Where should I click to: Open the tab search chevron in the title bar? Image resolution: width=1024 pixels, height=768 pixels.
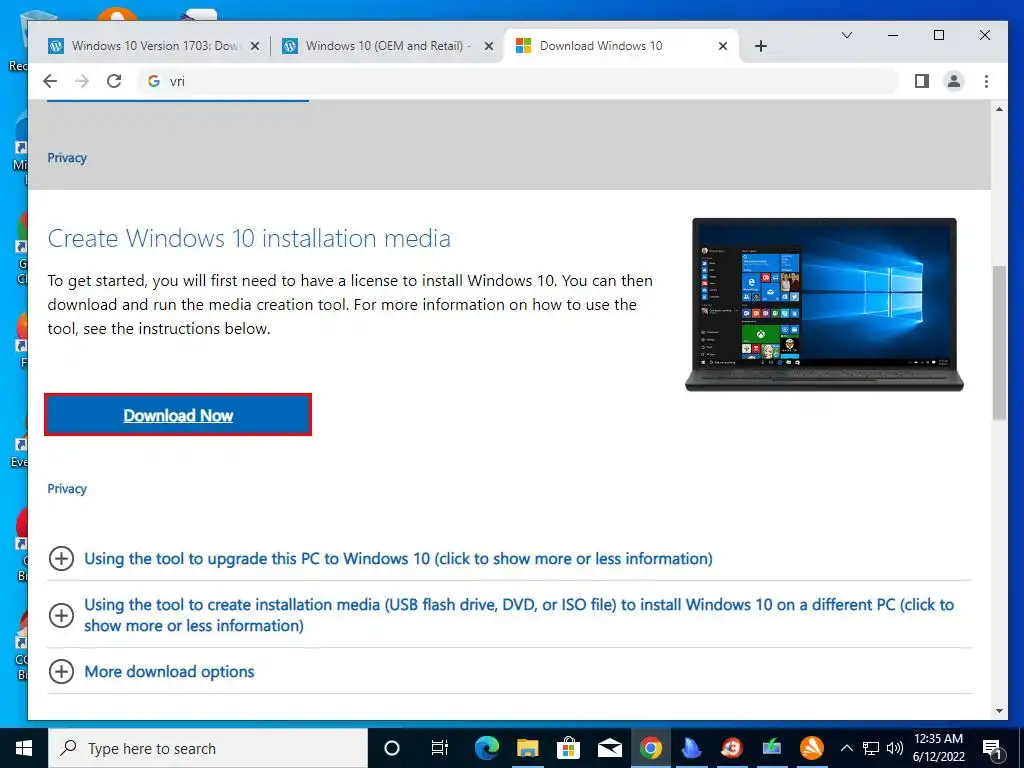[847, 35]
